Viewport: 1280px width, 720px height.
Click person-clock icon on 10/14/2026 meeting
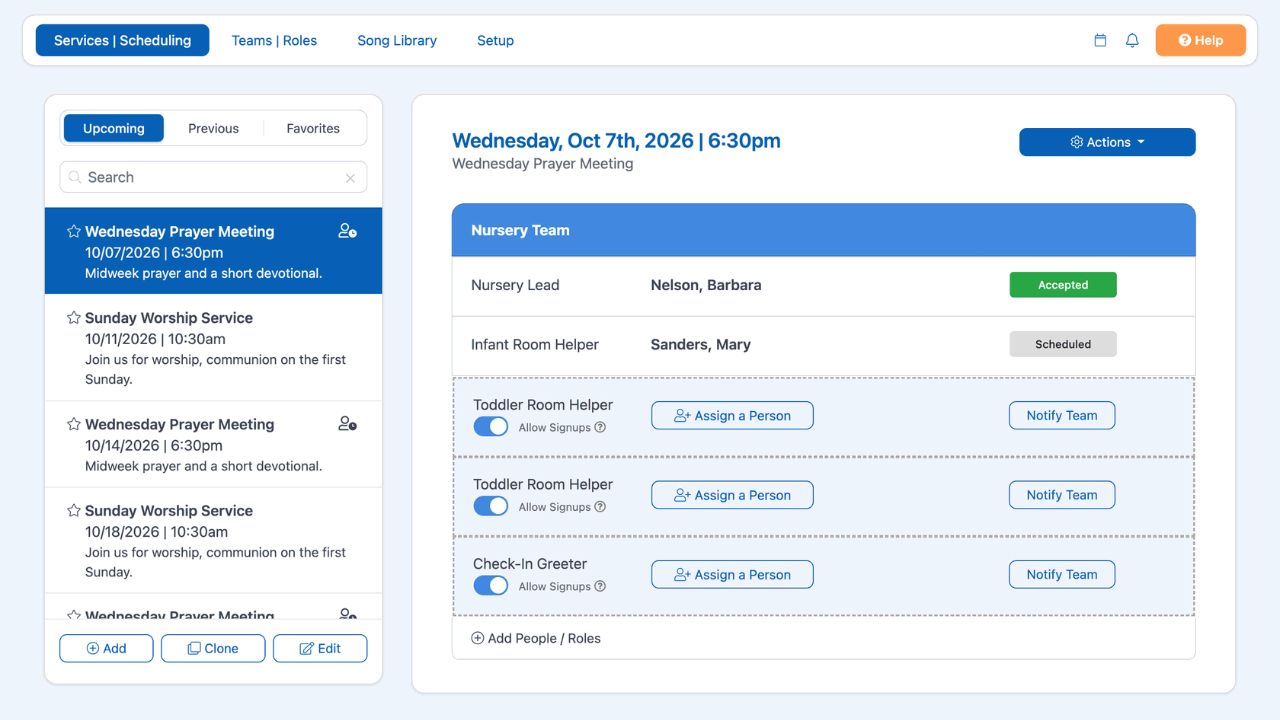point(347,424)
